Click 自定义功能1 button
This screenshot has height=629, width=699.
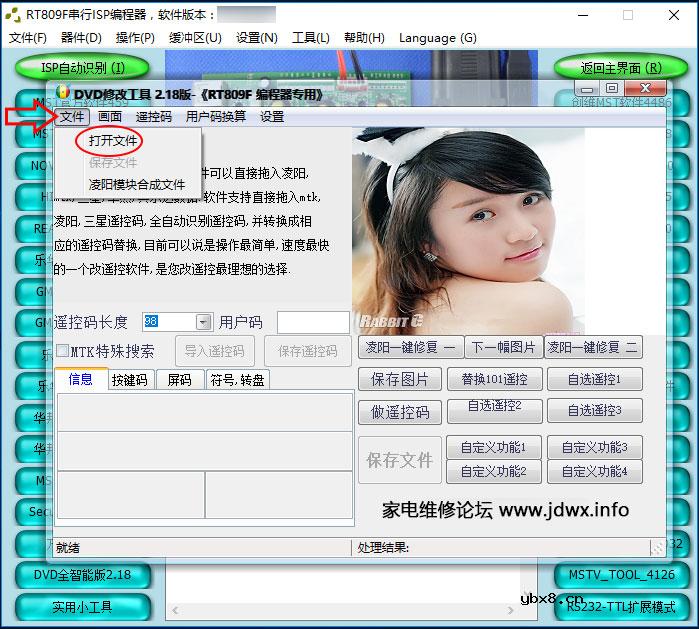[x=494, y=448]
